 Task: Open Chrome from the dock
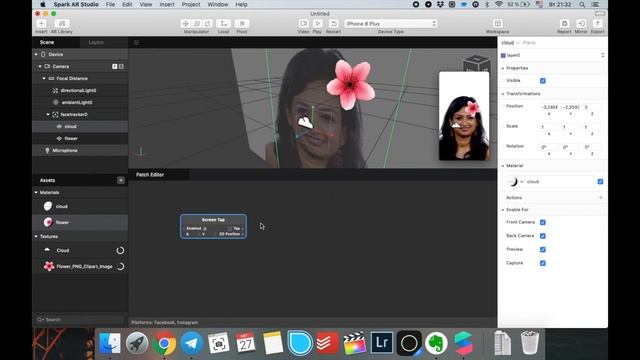click(164, 343)
